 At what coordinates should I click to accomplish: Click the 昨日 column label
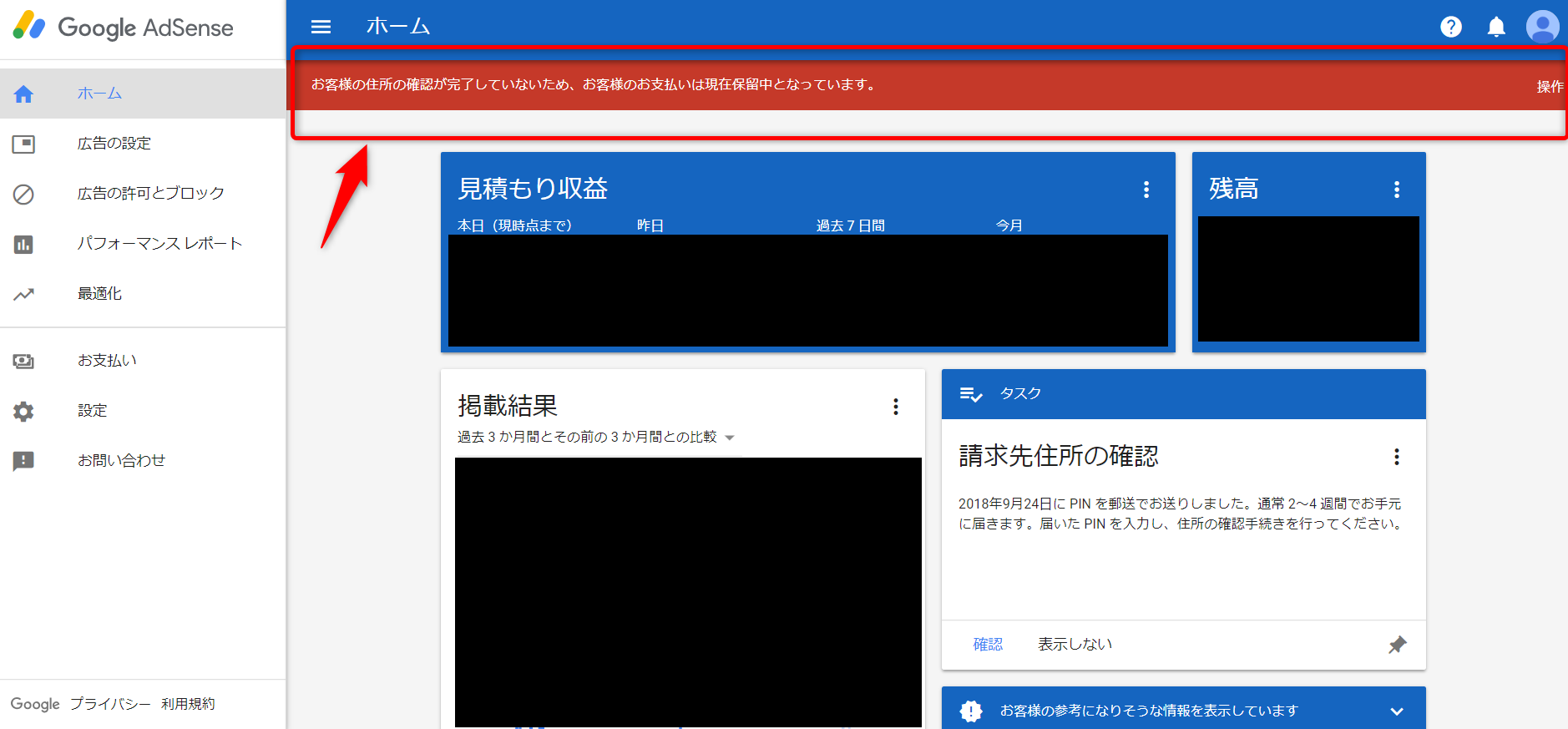click(650, 225)
